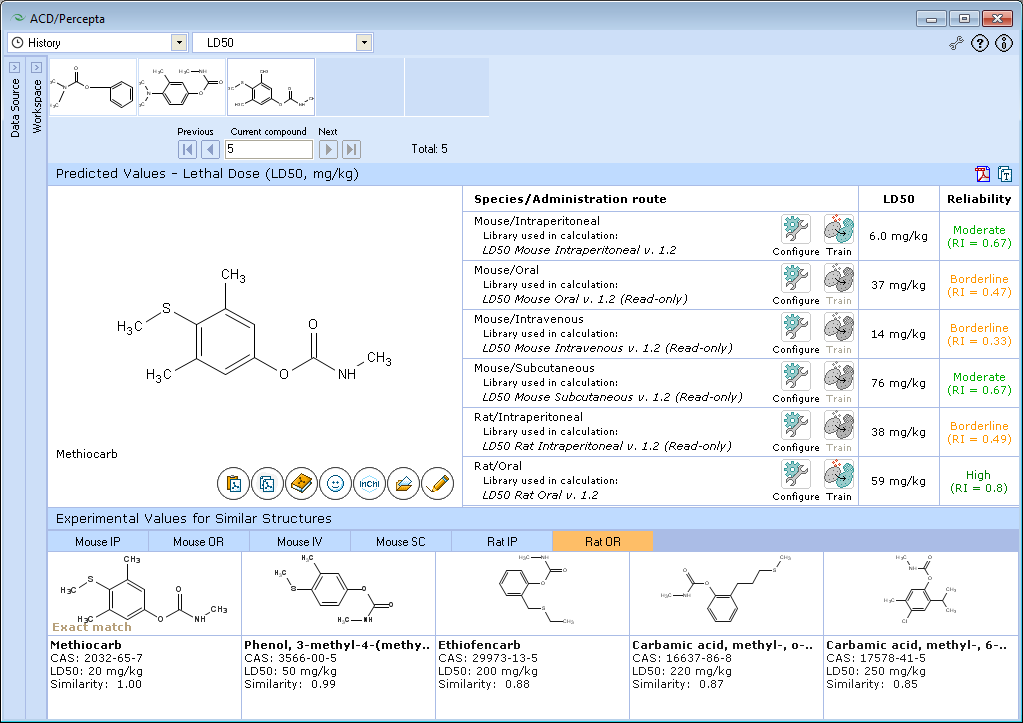1023x723 pixels.
Task: Train the Rat/Oral model
Action: (x=838, y=474)
